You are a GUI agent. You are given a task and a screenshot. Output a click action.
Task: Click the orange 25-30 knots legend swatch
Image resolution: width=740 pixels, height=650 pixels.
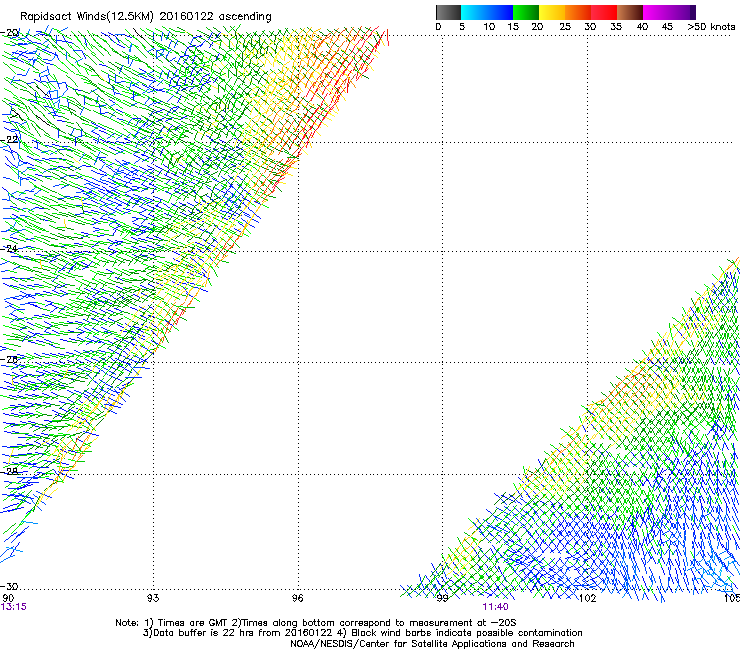tap(578, 12)
